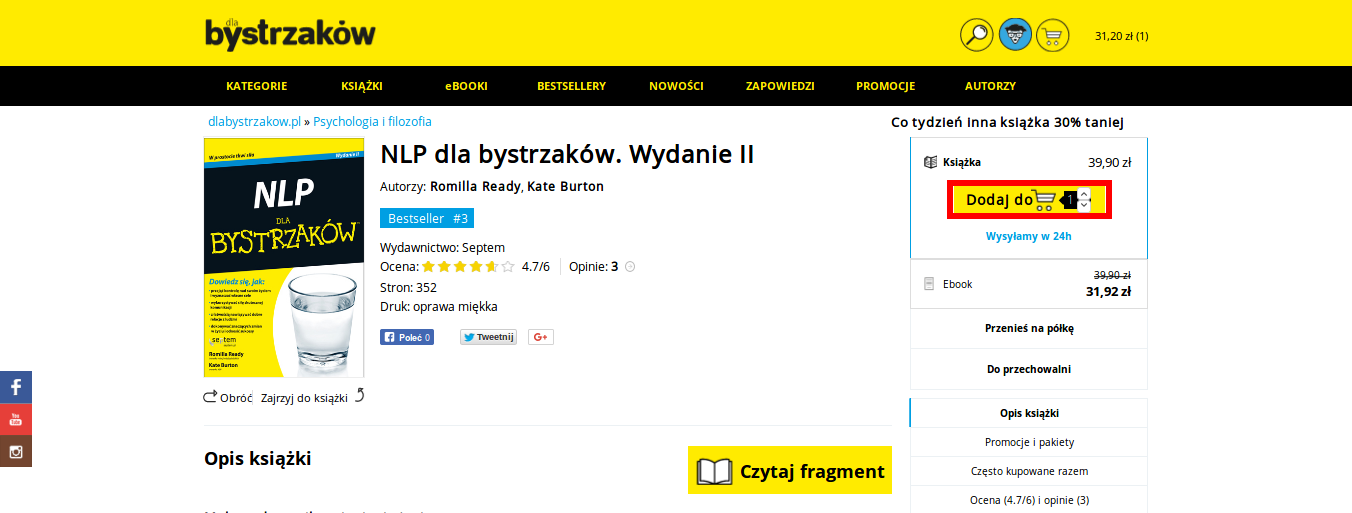Viewport: 1352px width, 513px height.
Task: Click the book title heading
Action: pyautogui.click(x=567, y=154)
